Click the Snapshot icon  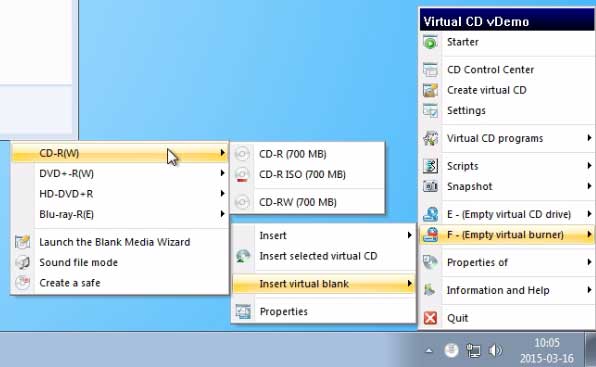coord(430,187)
